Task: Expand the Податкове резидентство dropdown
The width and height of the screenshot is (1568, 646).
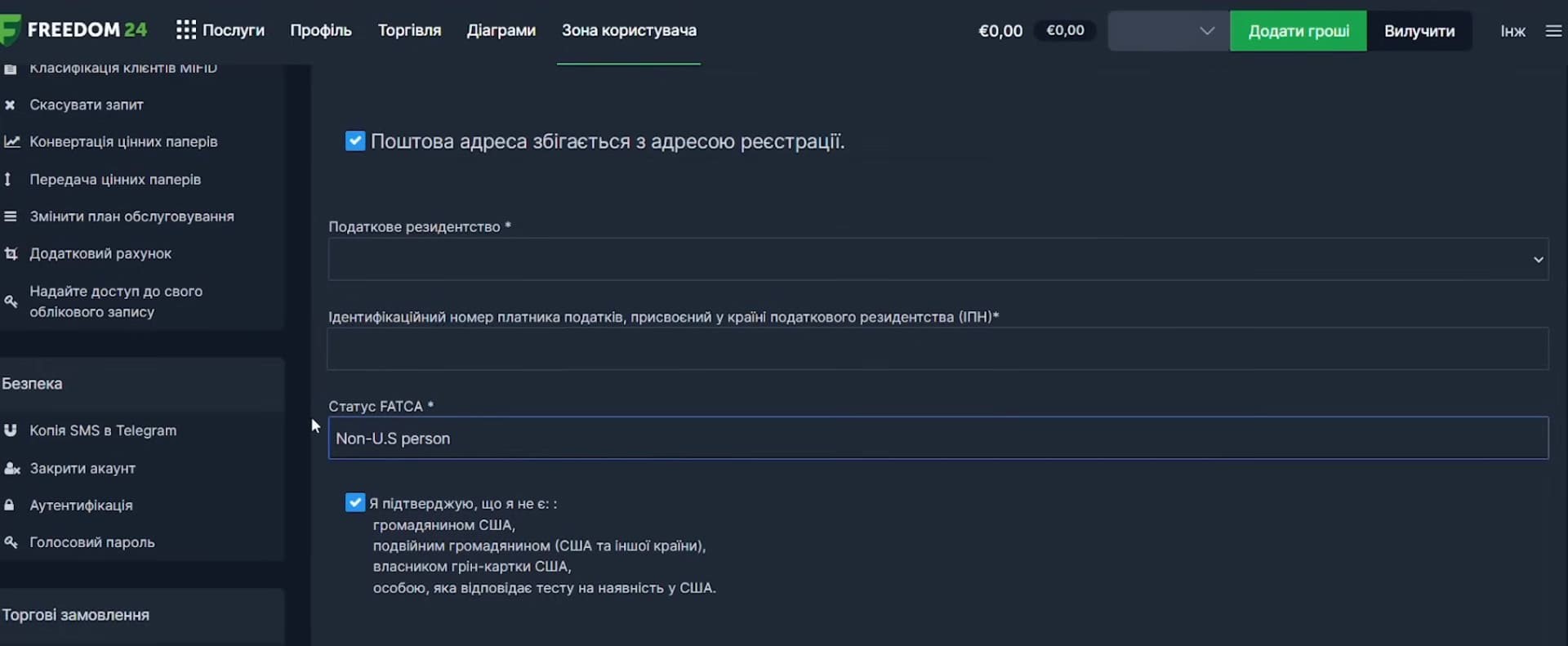Action: (938, 259)
